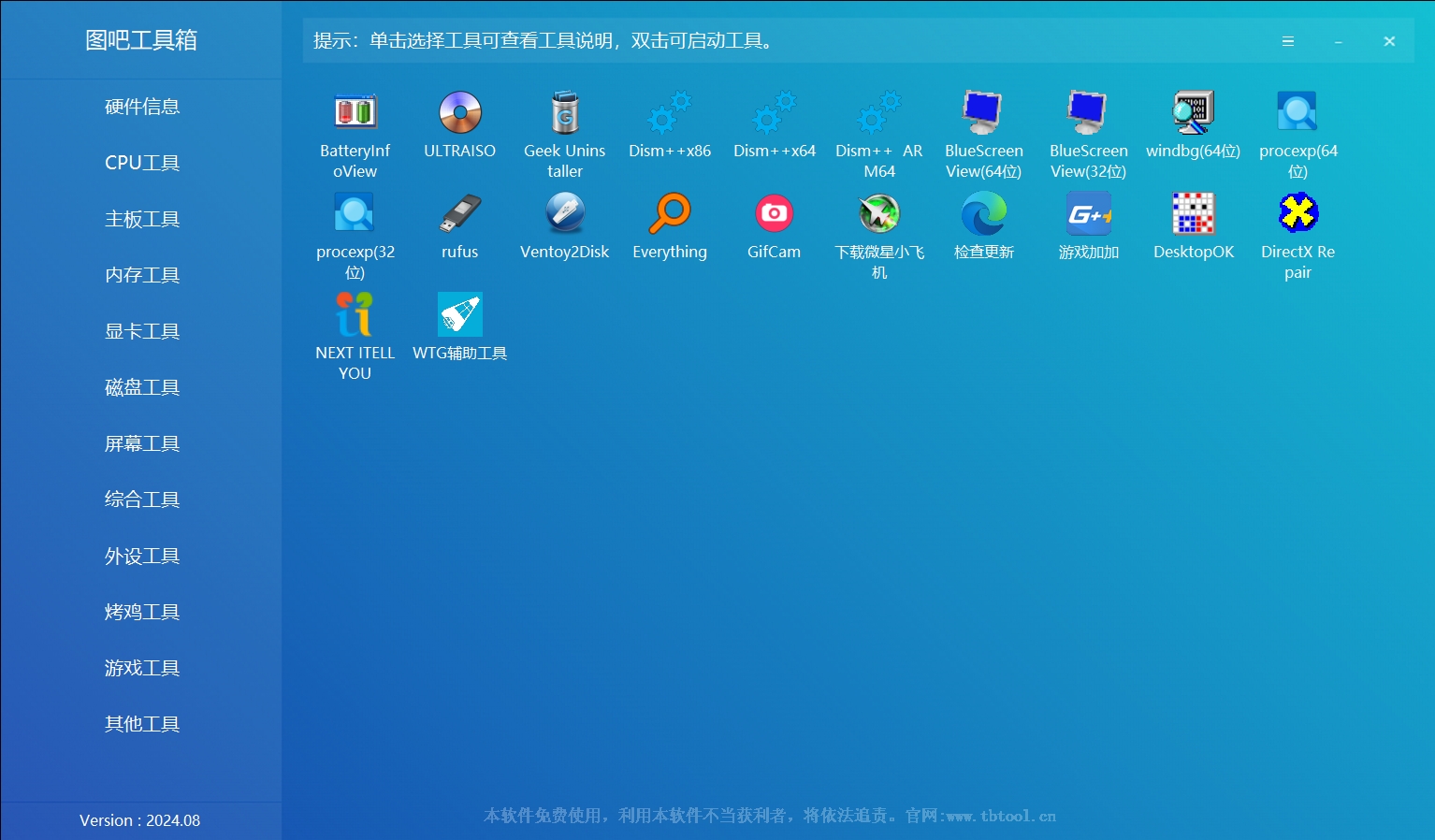This screenshot has width=1435, height=840.
Task: Open the 烤鸡工具 category
Action: (x=141, y=612)
